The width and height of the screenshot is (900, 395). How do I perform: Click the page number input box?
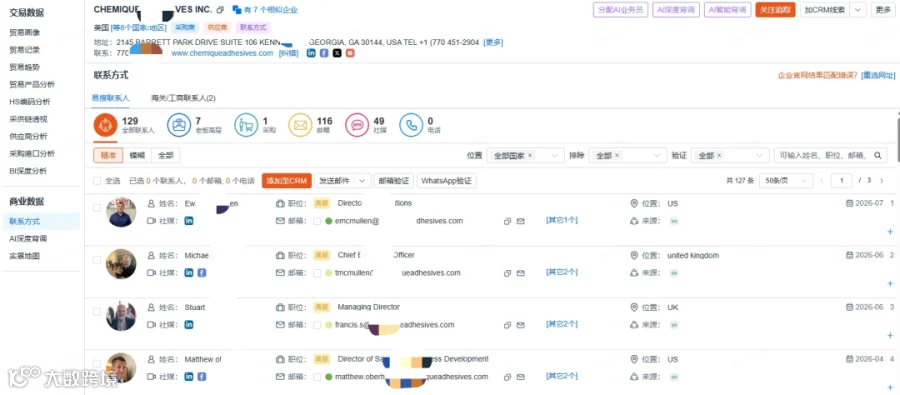(841, 181)
